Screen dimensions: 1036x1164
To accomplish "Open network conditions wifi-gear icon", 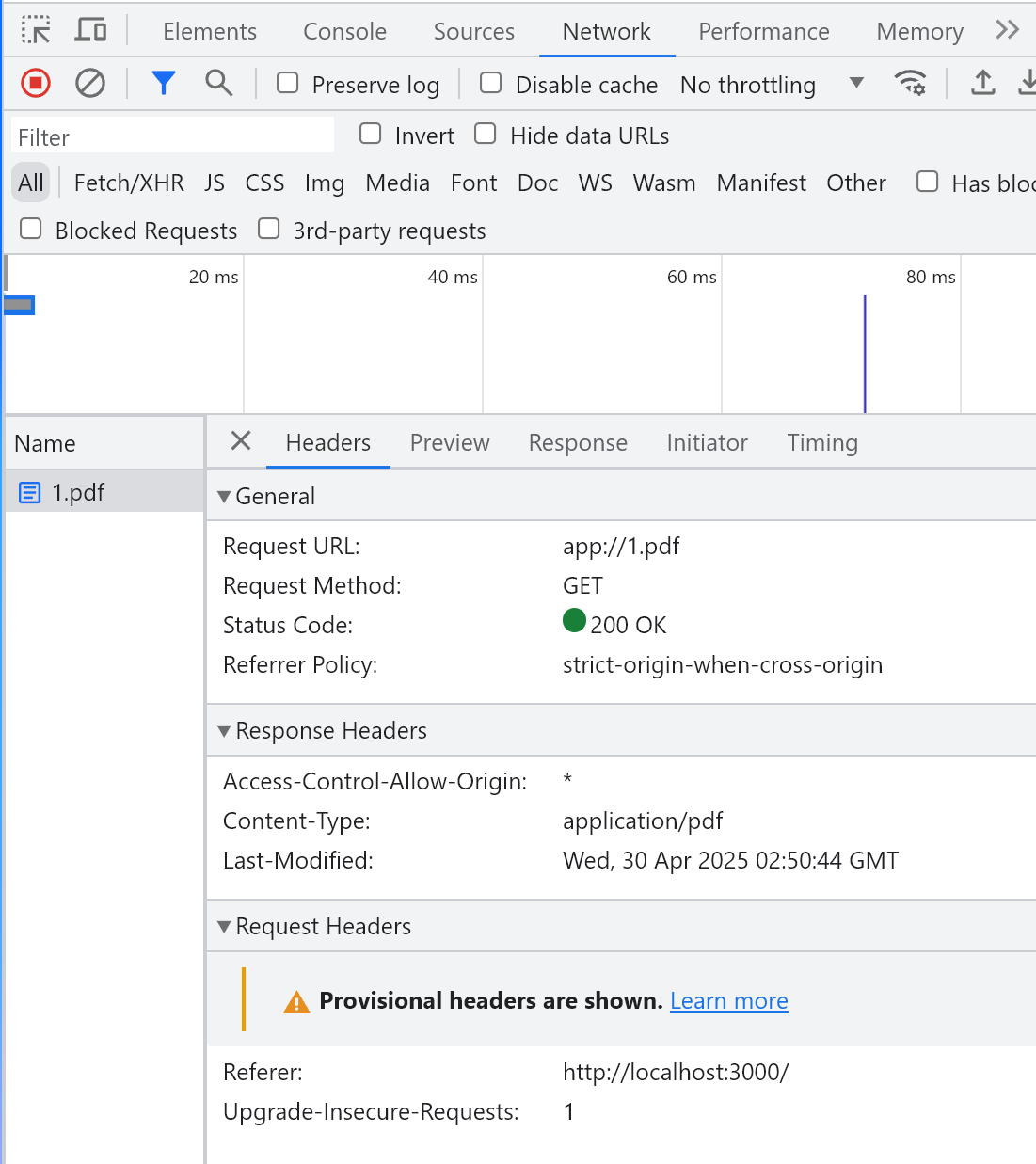I will (910, 83).
